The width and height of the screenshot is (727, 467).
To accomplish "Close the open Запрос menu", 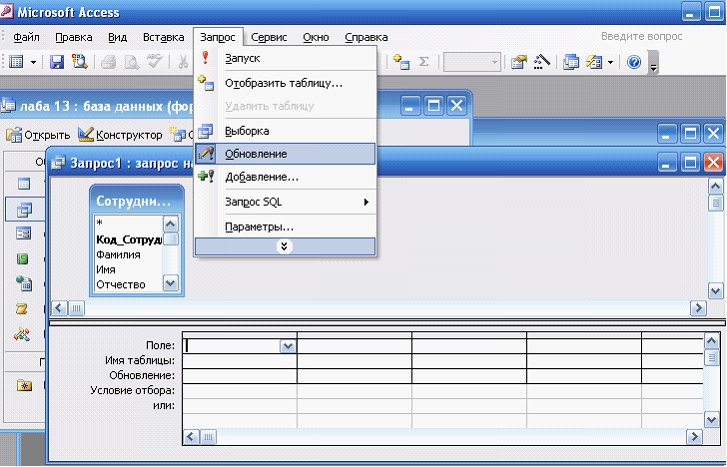I will click(217, 37).
